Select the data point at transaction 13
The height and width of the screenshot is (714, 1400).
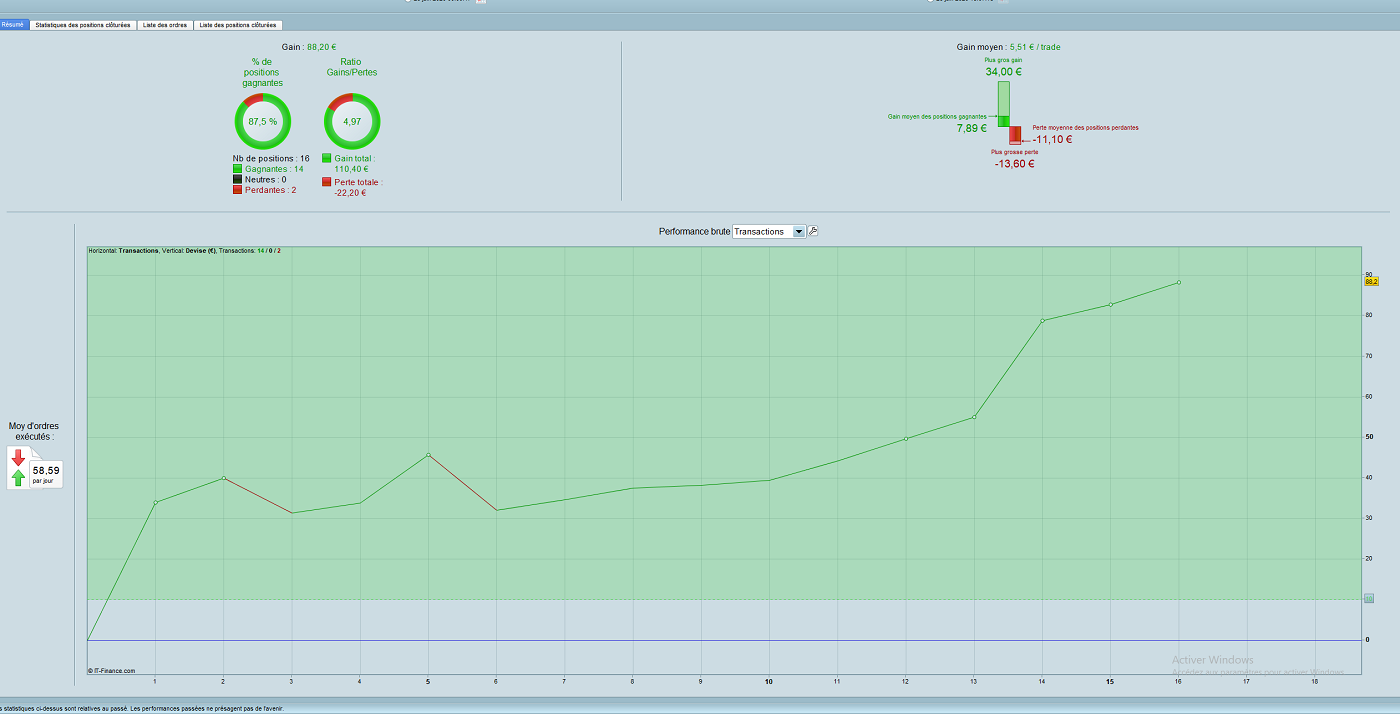pyautogui.click(x=974, y=416)
